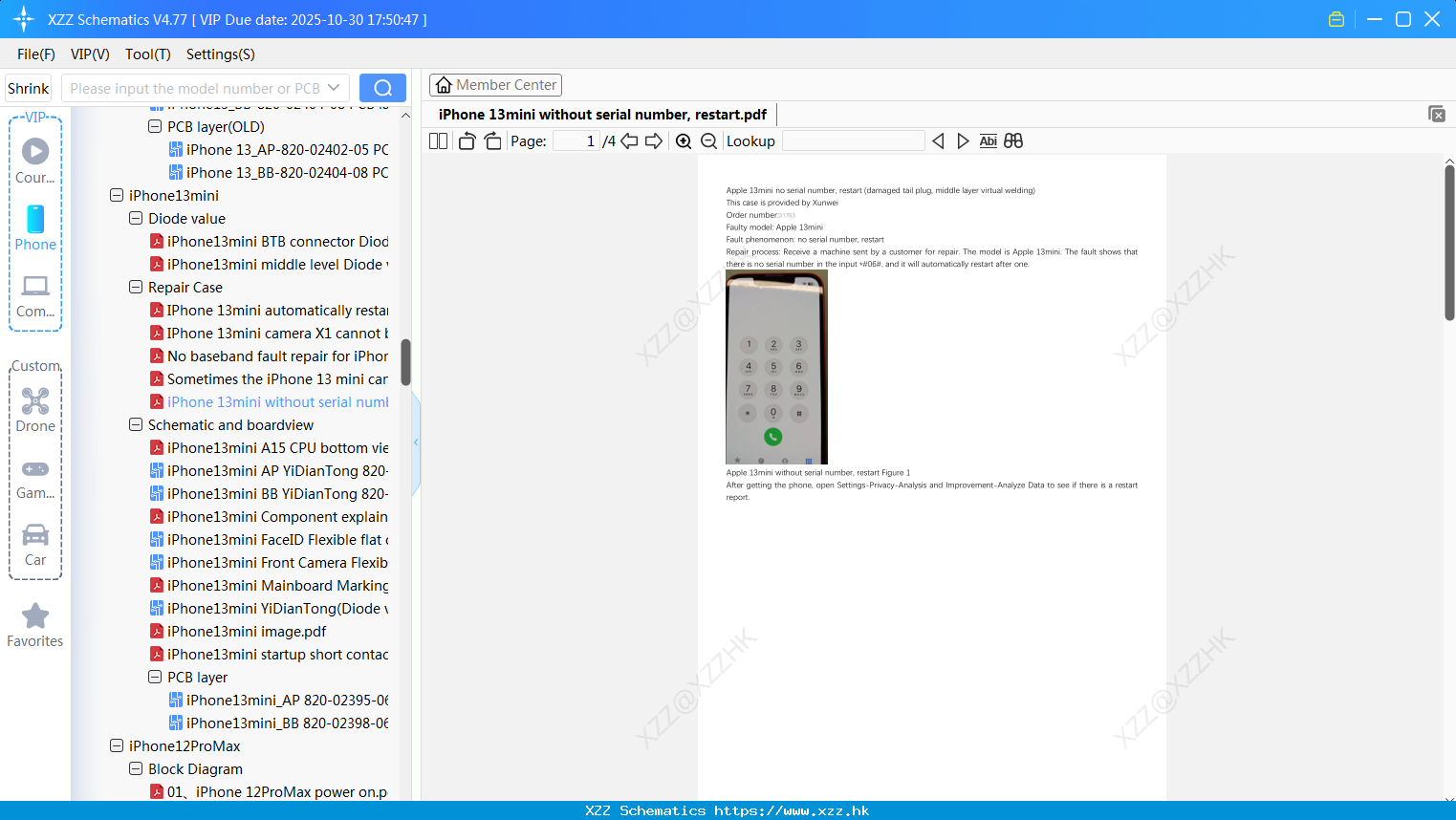The height and width of the screenshot is (820, 1456).
Task: Collapse the iPhone13mini tree node
Action: (117, 195)
